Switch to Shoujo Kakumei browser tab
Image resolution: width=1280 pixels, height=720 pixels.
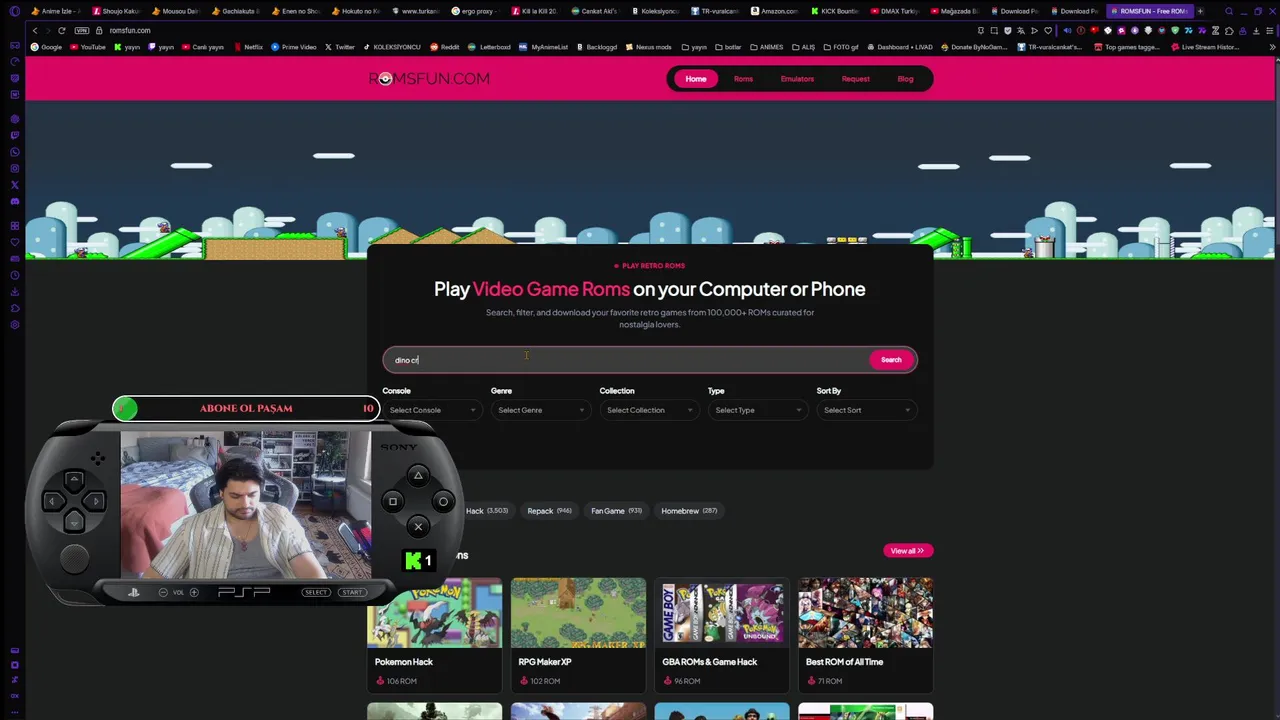(116, 11)
